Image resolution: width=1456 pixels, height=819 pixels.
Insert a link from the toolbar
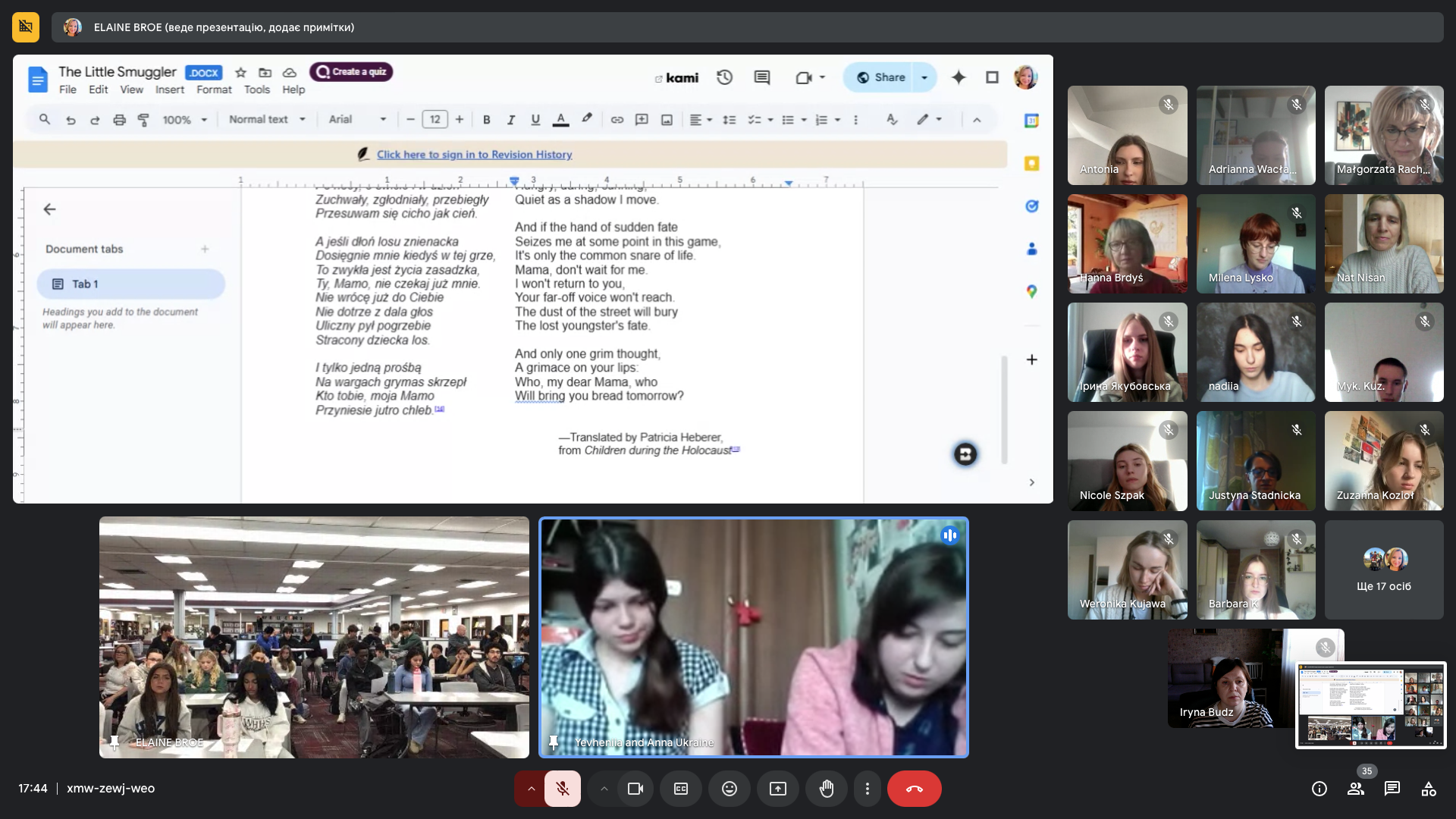617,119
